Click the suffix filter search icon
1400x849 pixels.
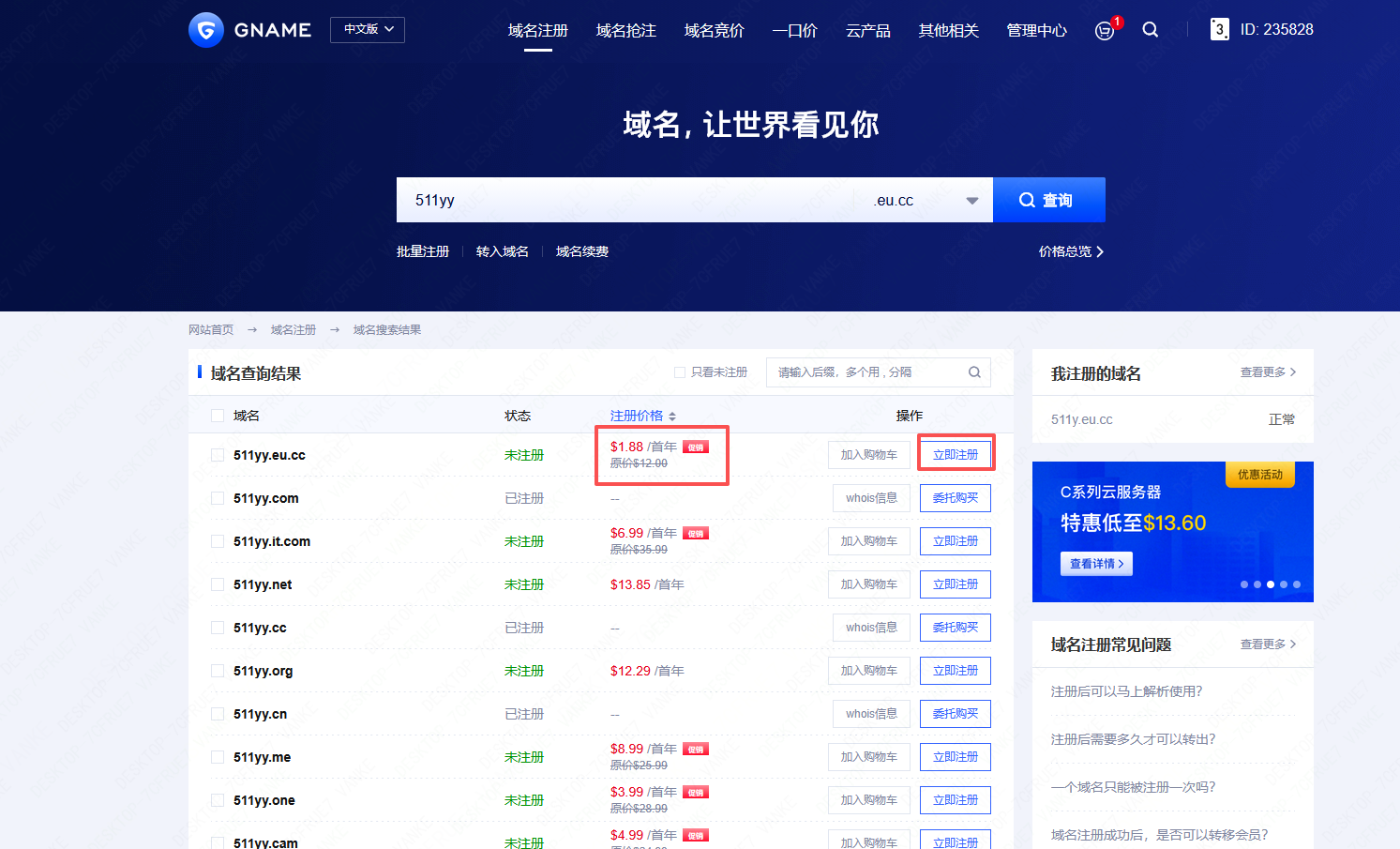[974, 372]
